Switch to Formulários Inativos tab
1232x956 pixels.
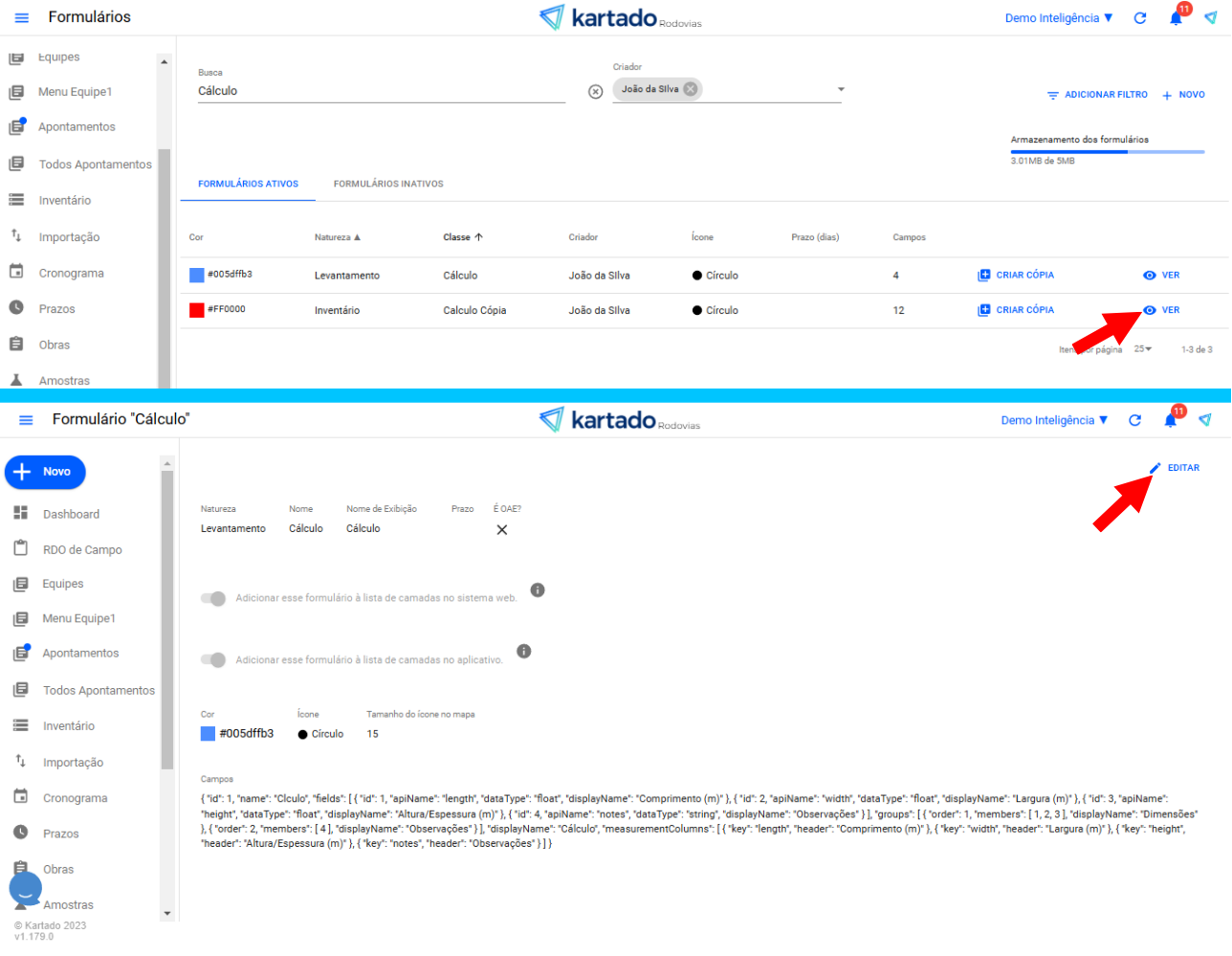coord(388,184)
